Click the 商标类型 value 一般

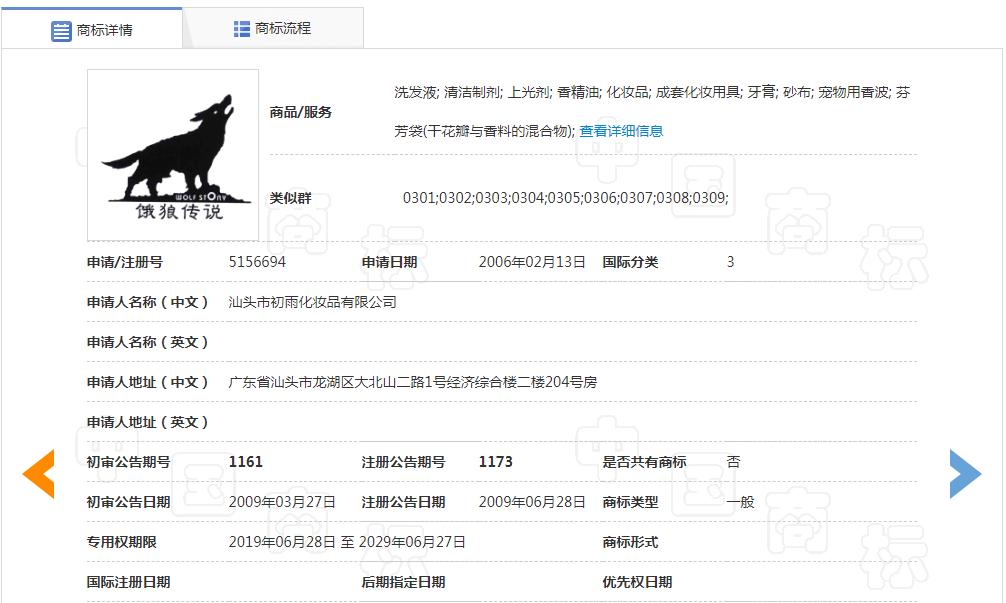coord(740,502)
